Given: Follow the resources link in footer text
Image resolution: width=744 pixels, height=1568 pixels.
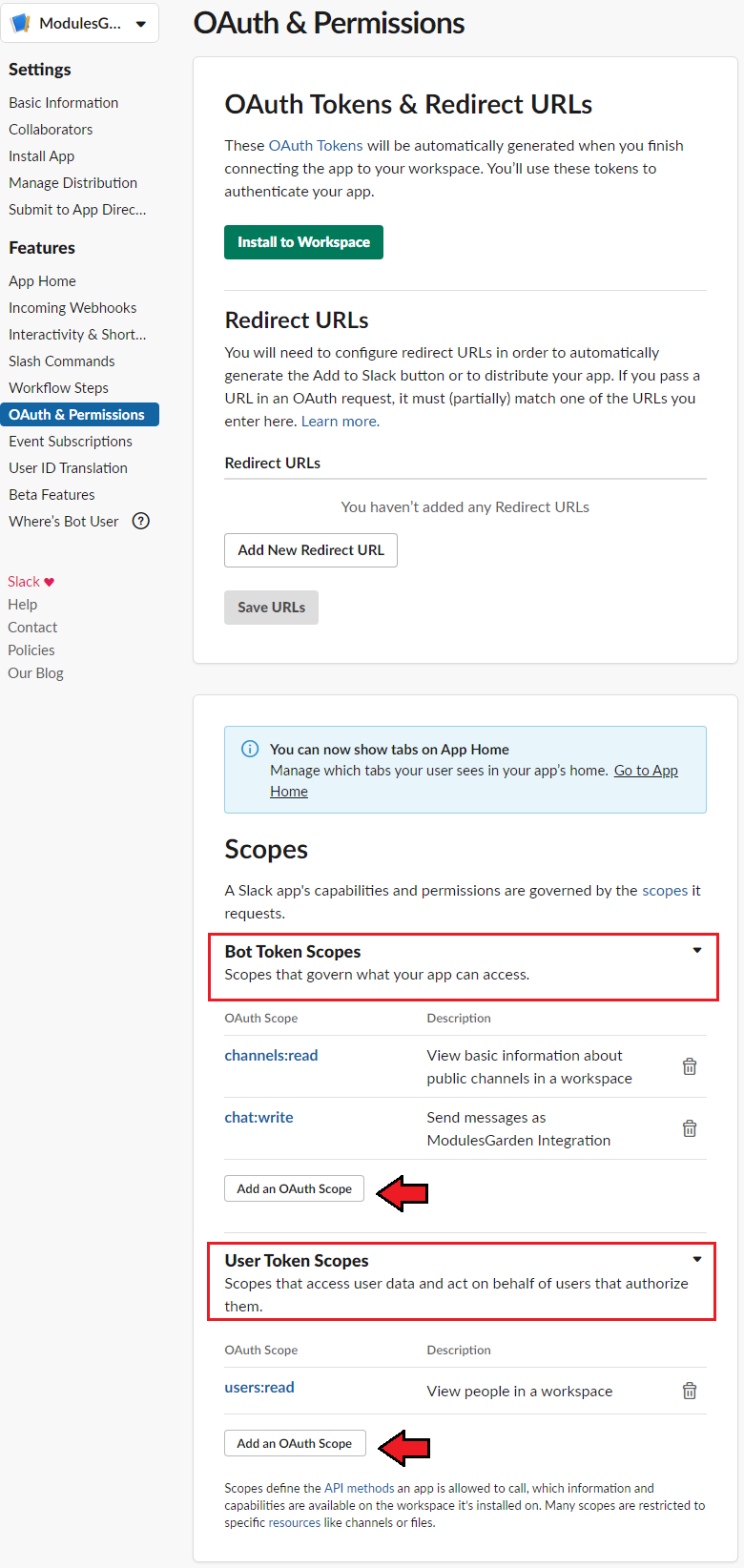Looking at the screenshot, I should pos(295,1522).
